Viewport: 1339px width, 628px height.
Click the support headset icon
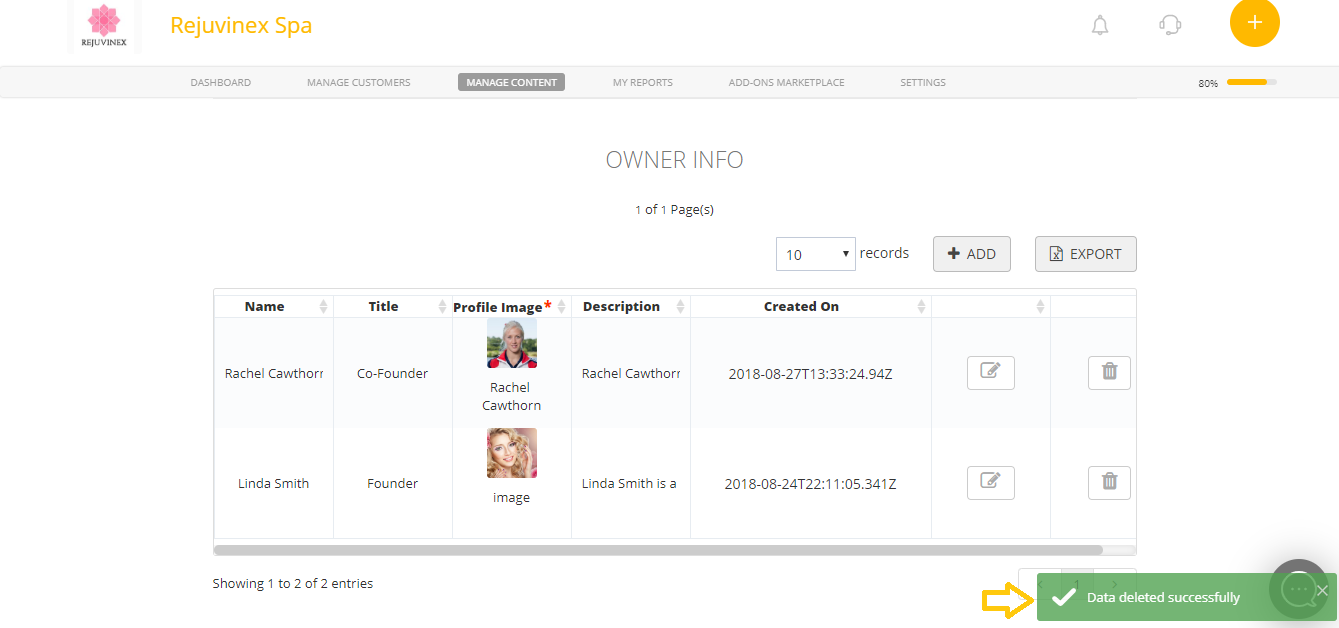tap(1169, 26)
